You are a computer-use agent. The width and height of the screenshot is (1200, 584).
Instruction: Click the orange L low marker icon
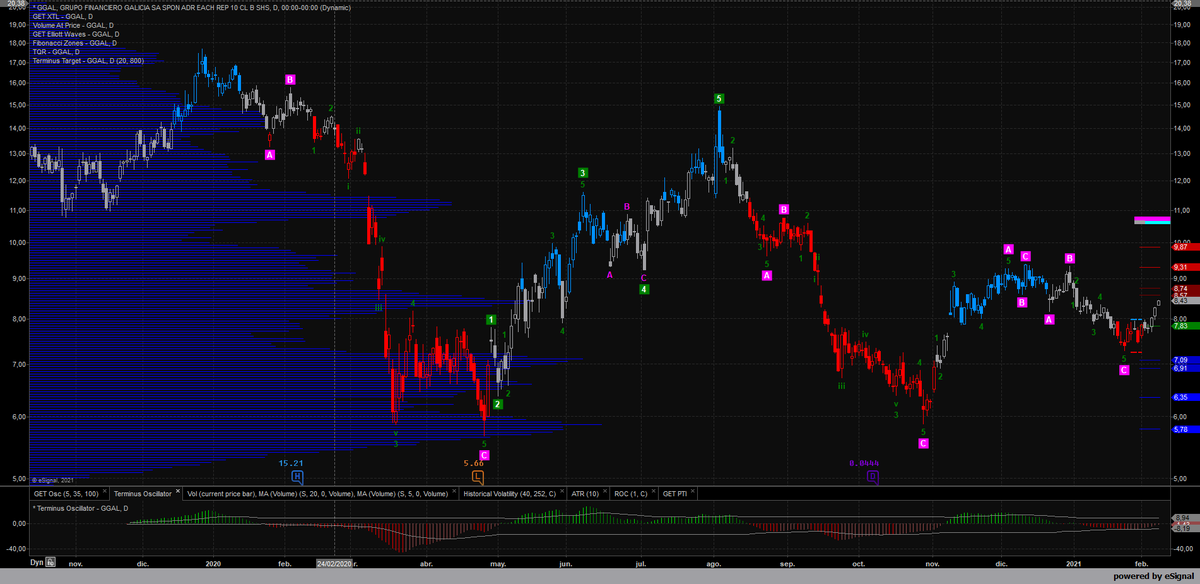477,477
